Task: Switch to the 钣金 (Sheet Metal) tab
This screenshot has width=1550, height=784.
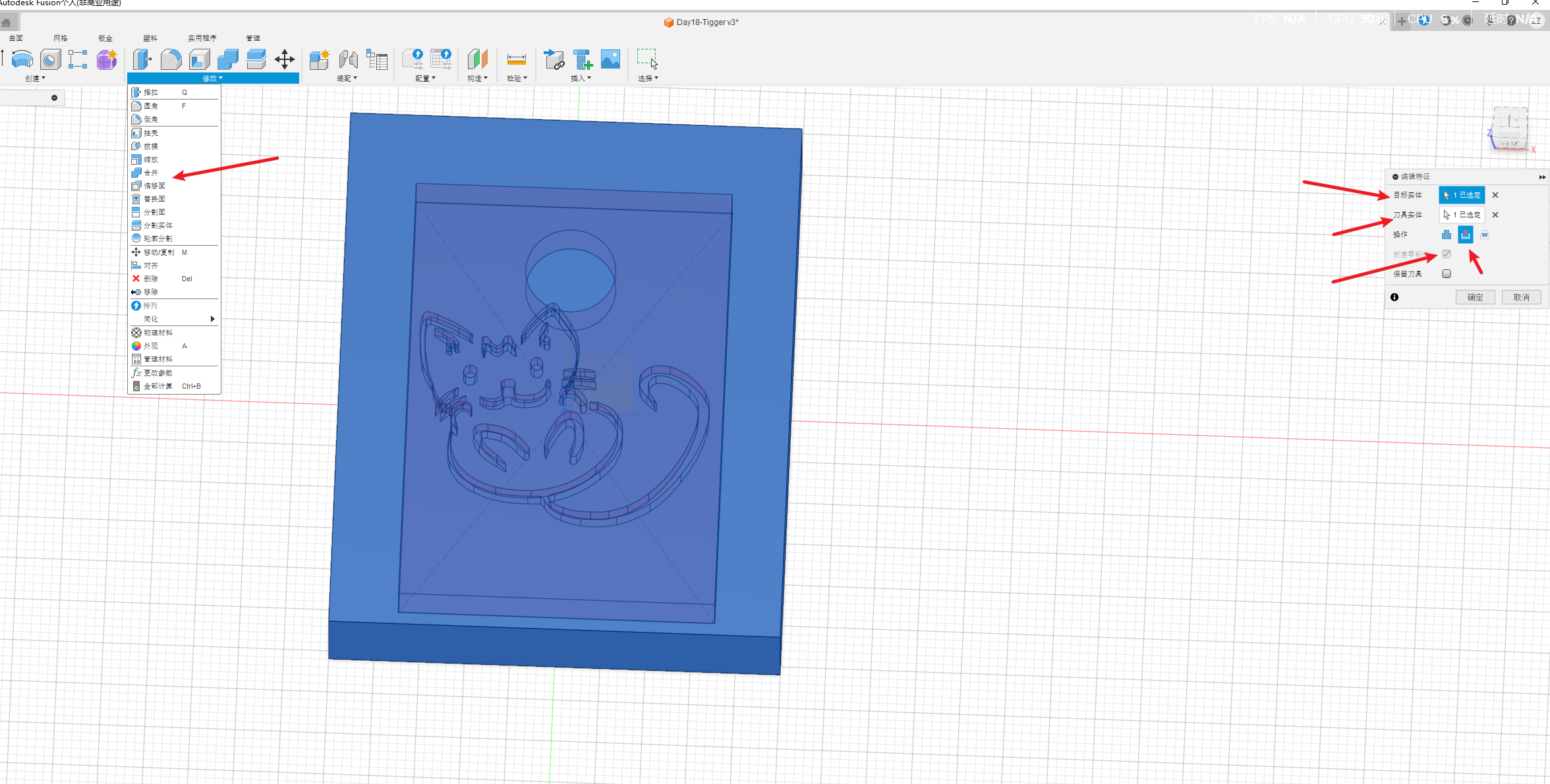Action: [105, 38]
